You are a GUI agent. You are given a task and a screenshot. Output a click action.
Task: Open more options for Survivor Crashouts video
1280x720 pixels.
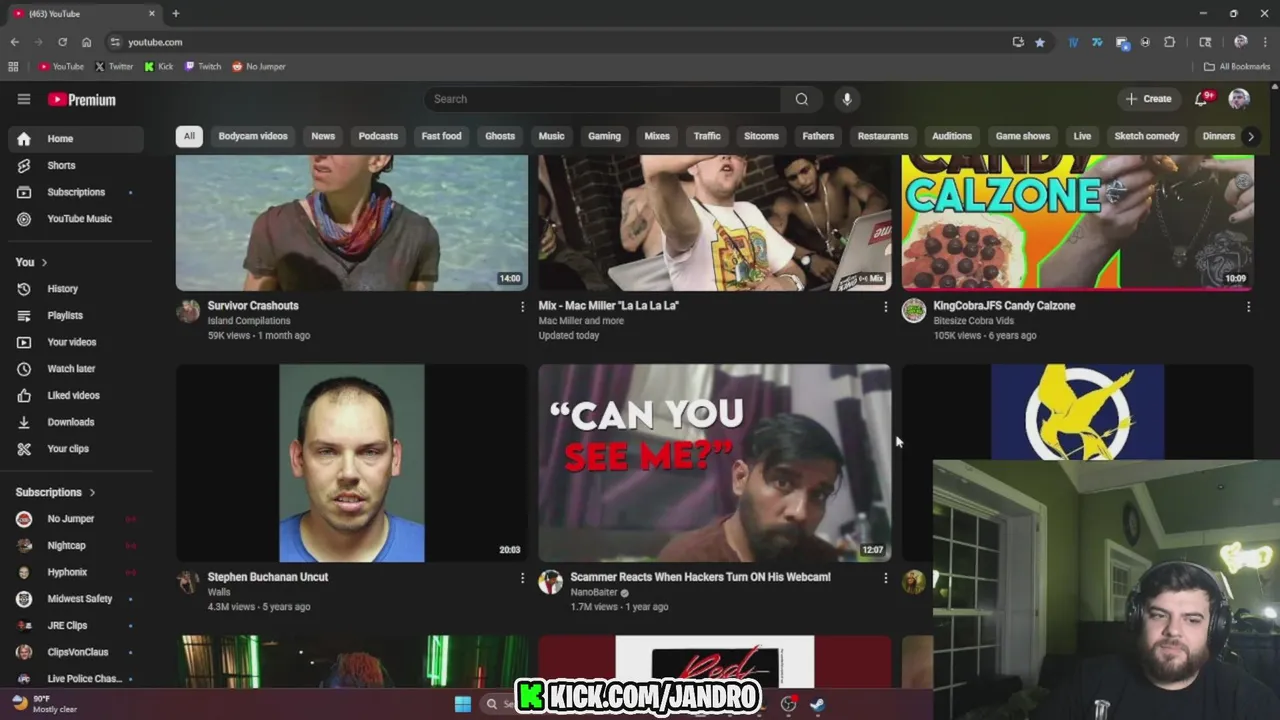(522, 307)
